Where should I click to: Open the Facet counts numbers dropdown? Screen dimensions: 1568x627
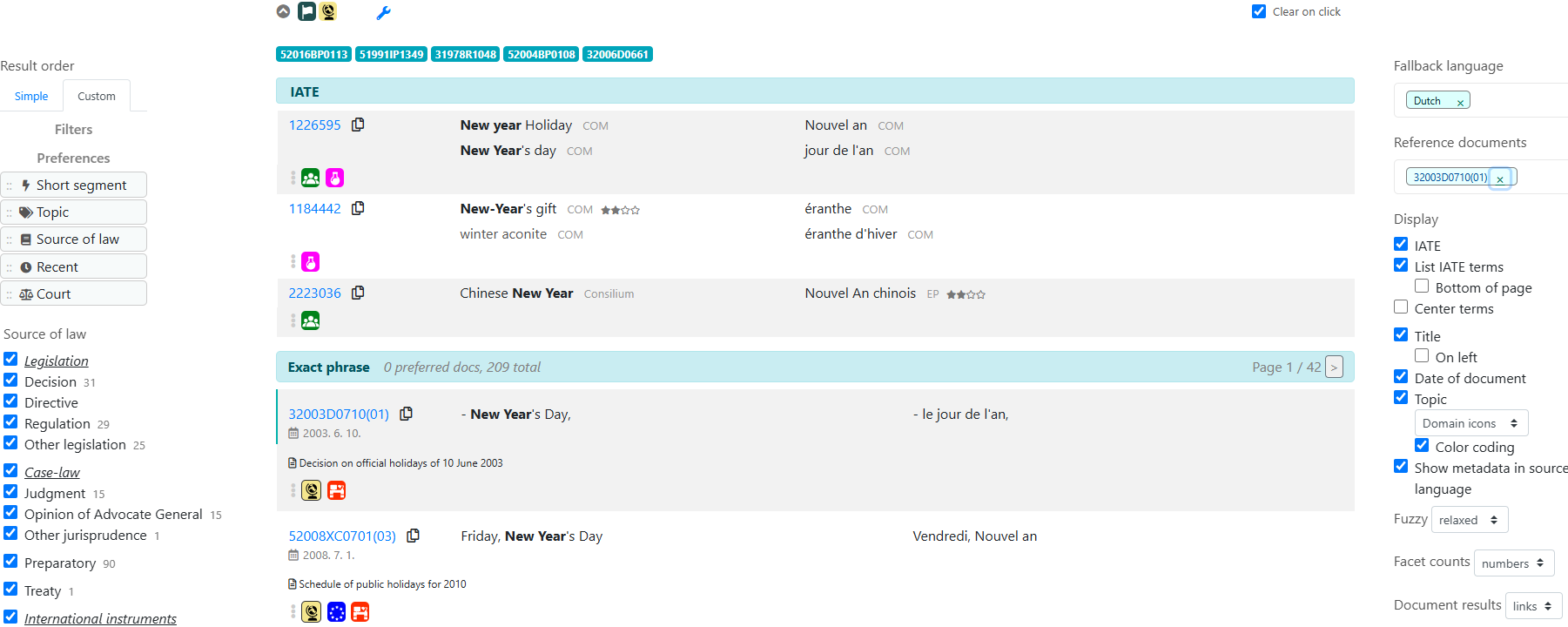[1513, 563]
